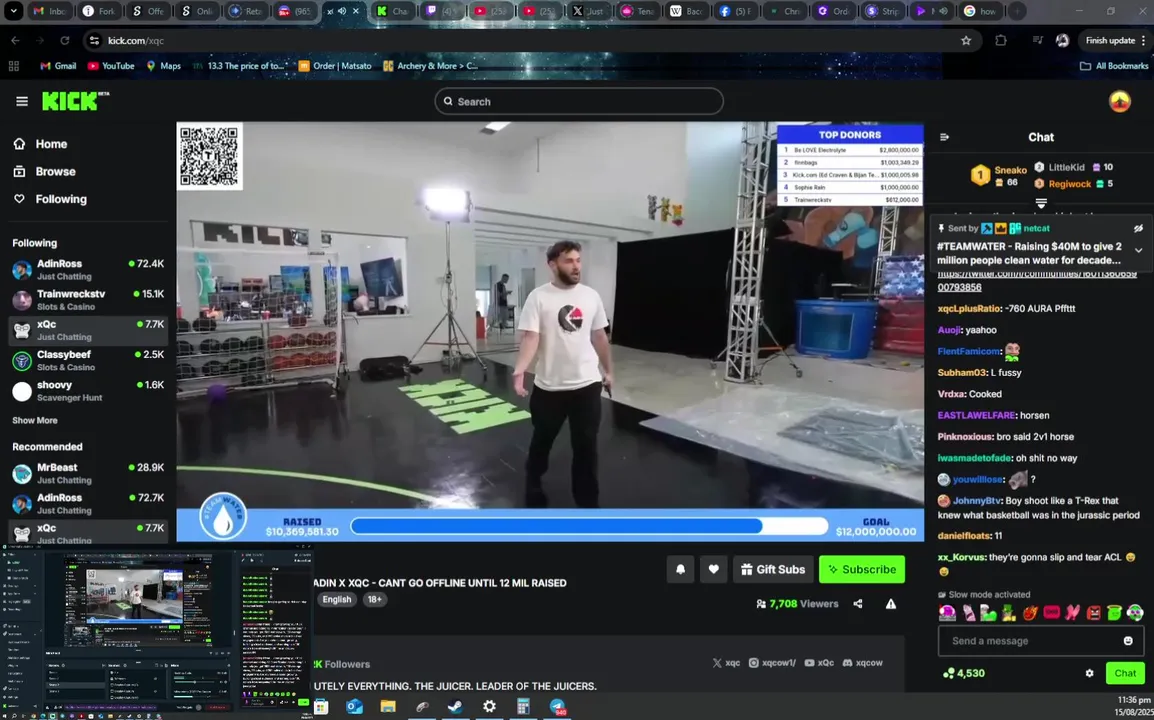Switch to the Google how tab
The width and height of the screenshot is (1154, 720).
point(980,11)
